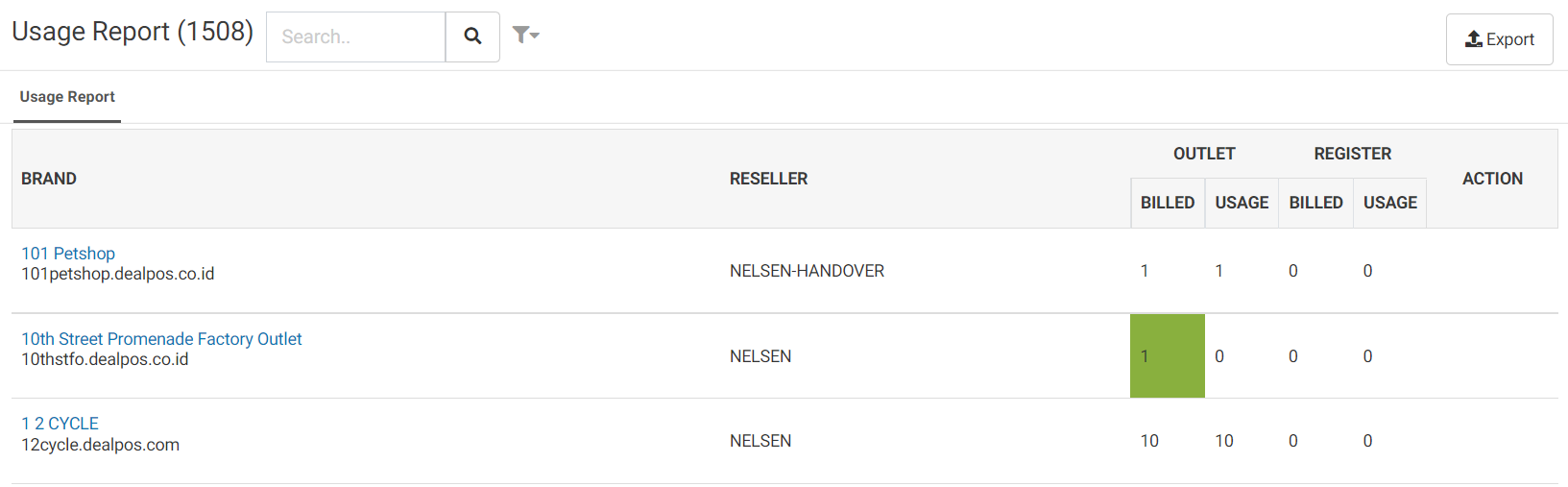Click the Register BILLED sub-header
Viewport: 1568px width, 487px height.
click(1315, 203)
